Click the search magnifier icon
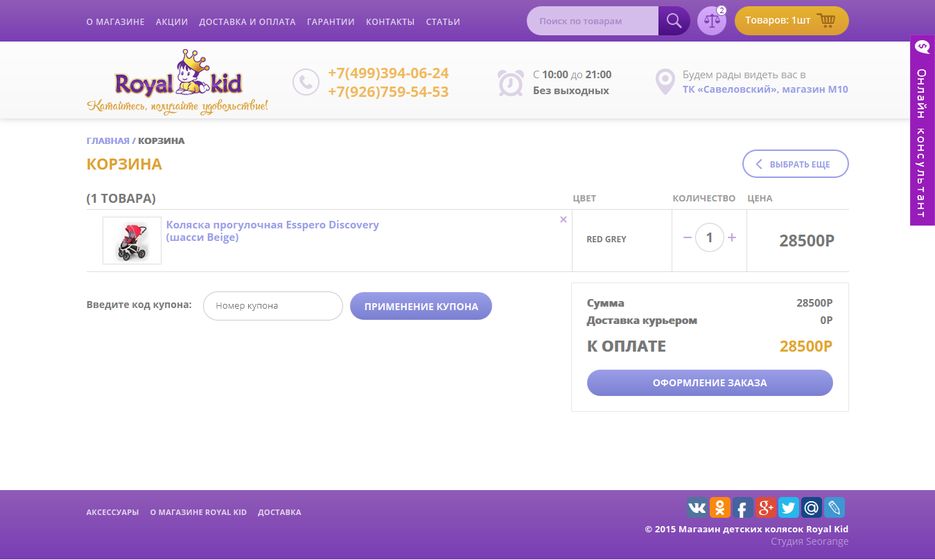 click(x=674, y=21)
